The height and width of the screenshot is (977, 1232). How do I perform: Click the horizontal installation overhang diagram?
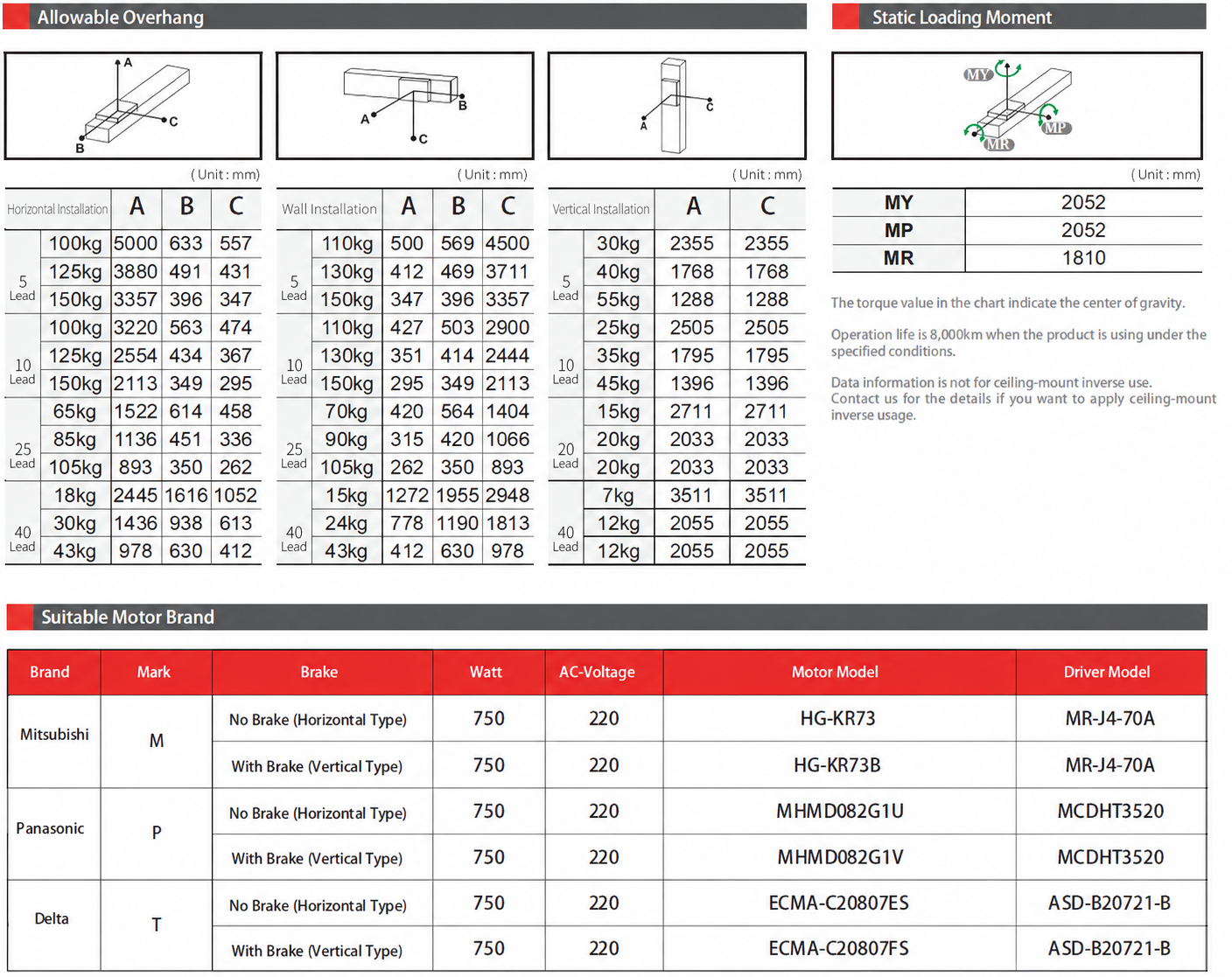[x=133, y=106]
